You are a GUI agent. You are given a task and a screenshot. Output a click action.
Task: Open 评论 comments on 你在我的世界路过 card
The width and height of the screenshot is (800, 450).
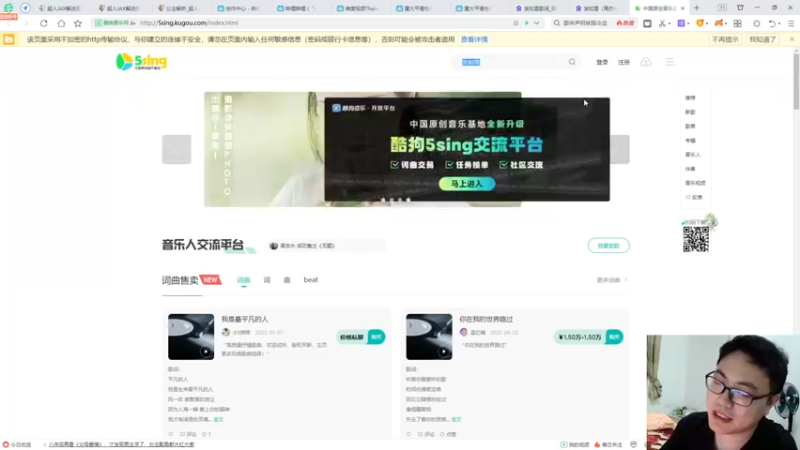(x=426, y=434)
